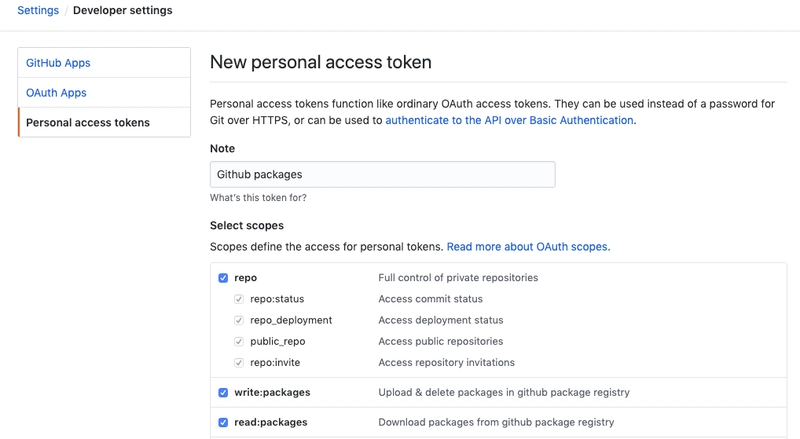800x439 pixels.
Task: Uncheck the write:packages scope
Action: pyautogui.click(x=224, y=392)
